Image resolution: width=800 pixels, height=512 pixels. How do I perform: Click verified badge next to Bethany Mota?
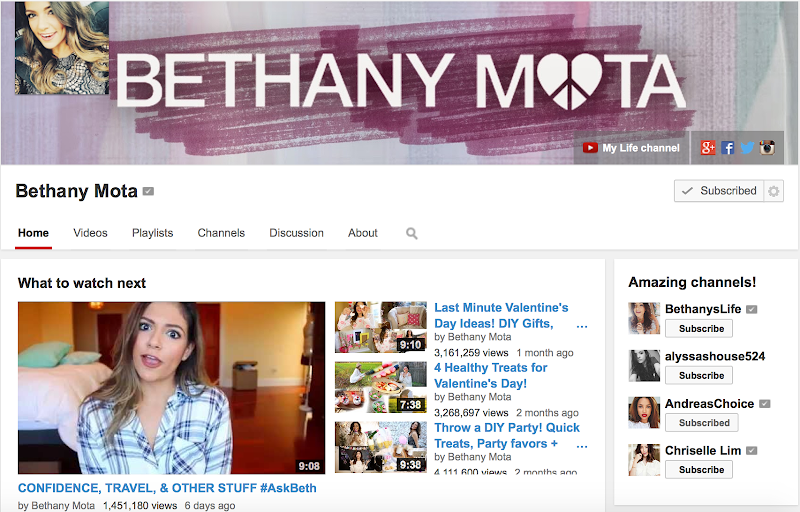point(148,191)
